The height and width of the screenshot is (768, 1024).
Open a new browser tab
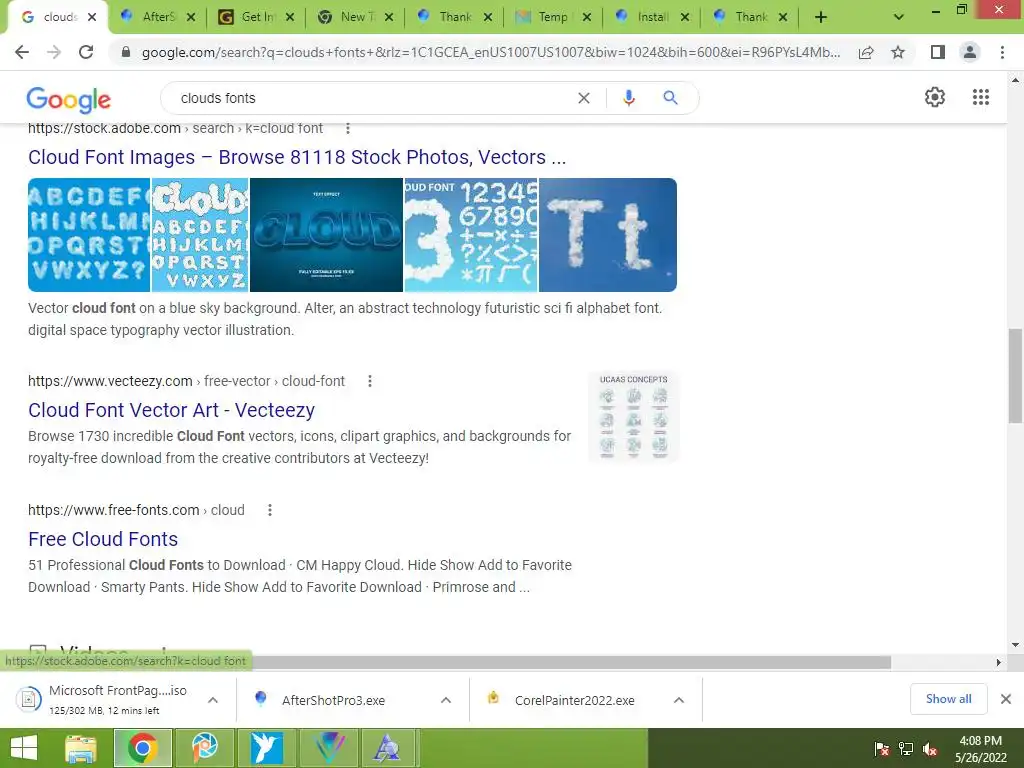click(x=821, y=17)
